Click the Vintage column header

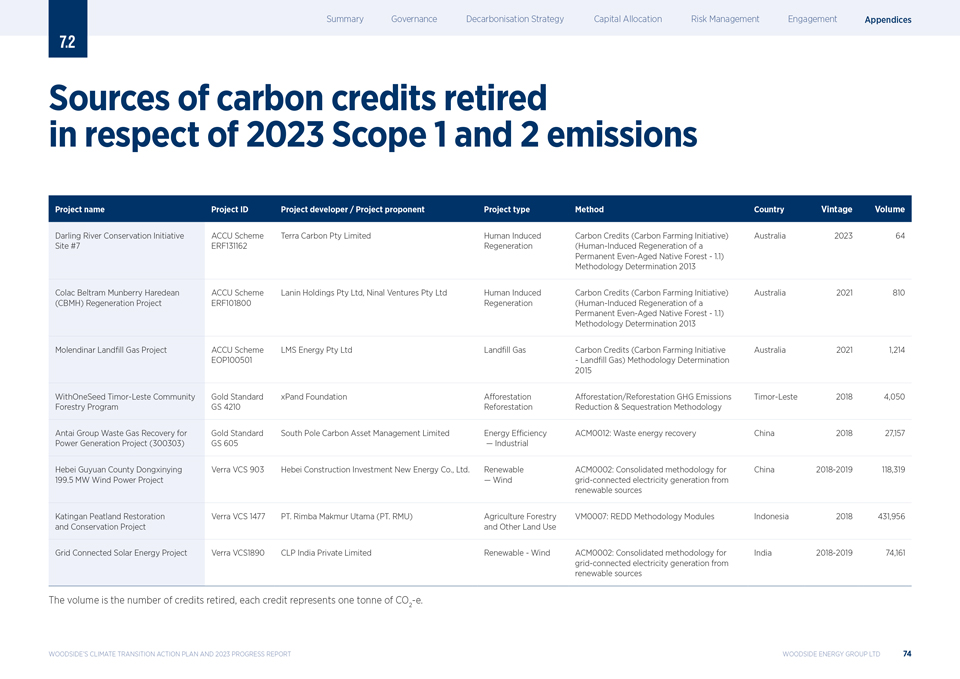pos(836,209)
